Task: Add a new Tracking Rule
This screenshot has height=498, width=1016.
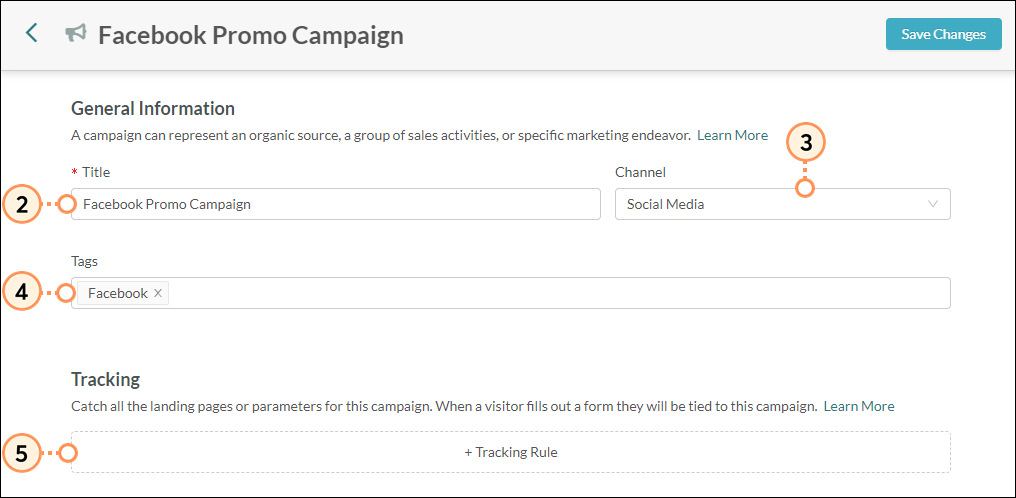Action: click(511, 452)
